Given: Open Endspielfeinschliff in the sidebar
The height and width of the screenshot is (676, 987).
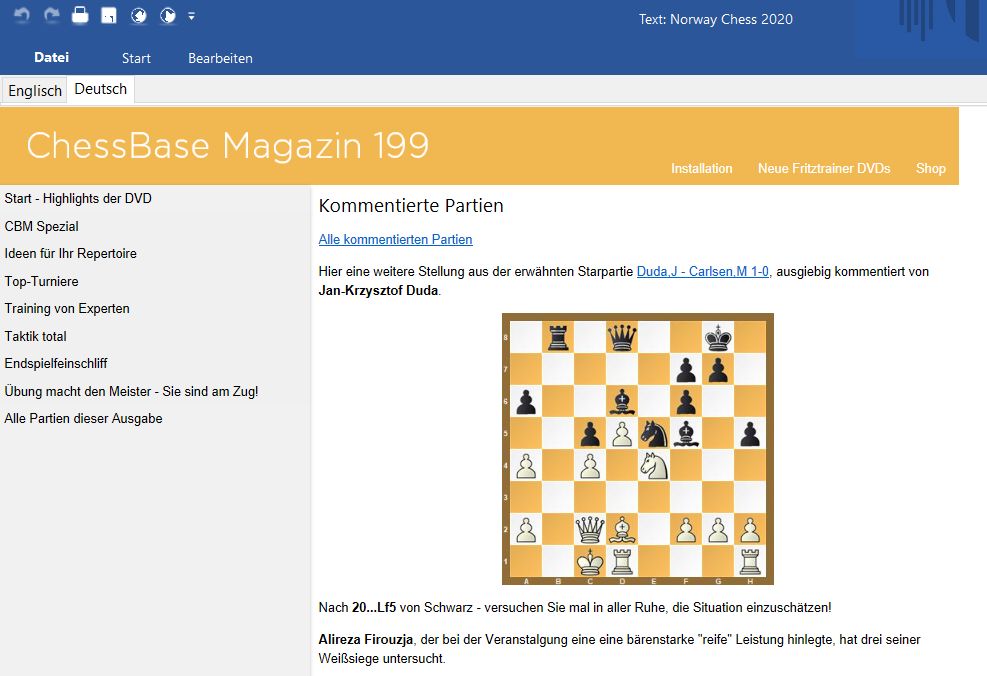Looking at the screenshot, I should [x=56, y=363].
